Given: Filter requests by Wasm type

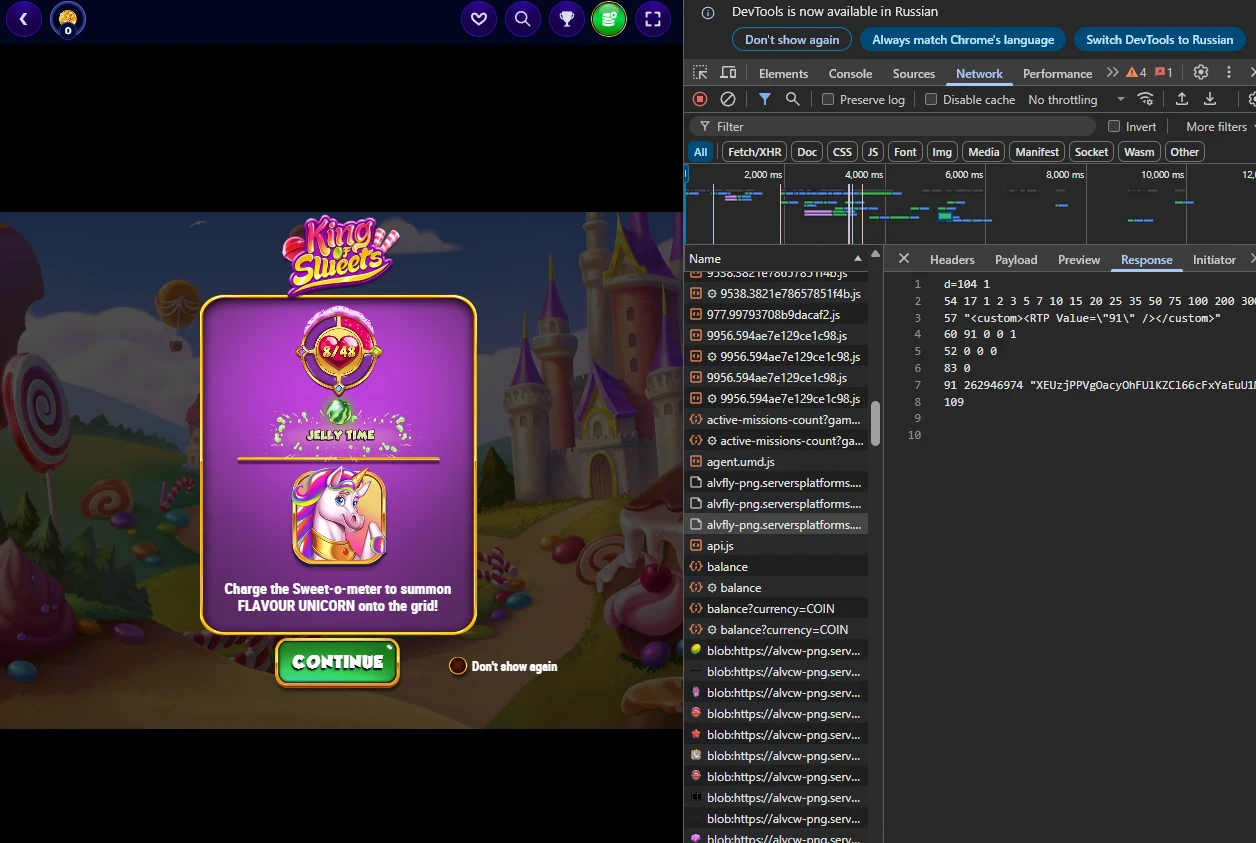Looking at the screenshot, I should (1139, 152).
